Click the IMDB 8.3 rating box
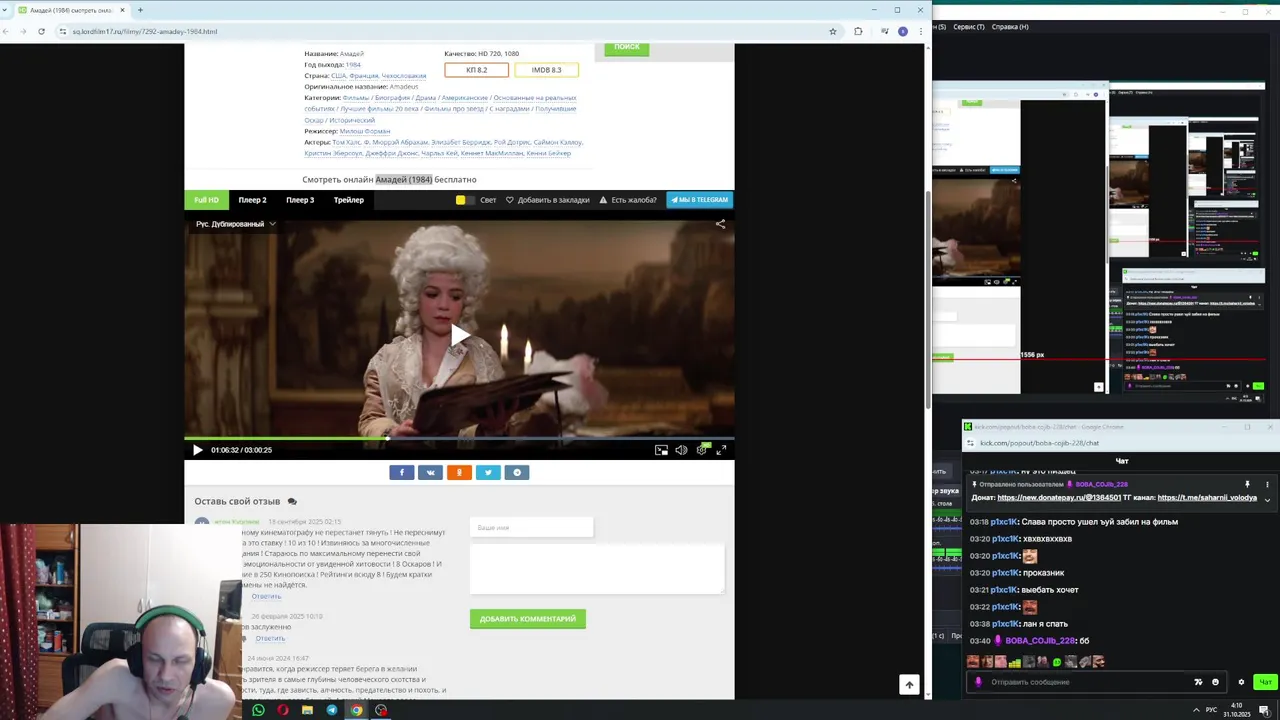1280x720 pixels. (x=546, y=70)
